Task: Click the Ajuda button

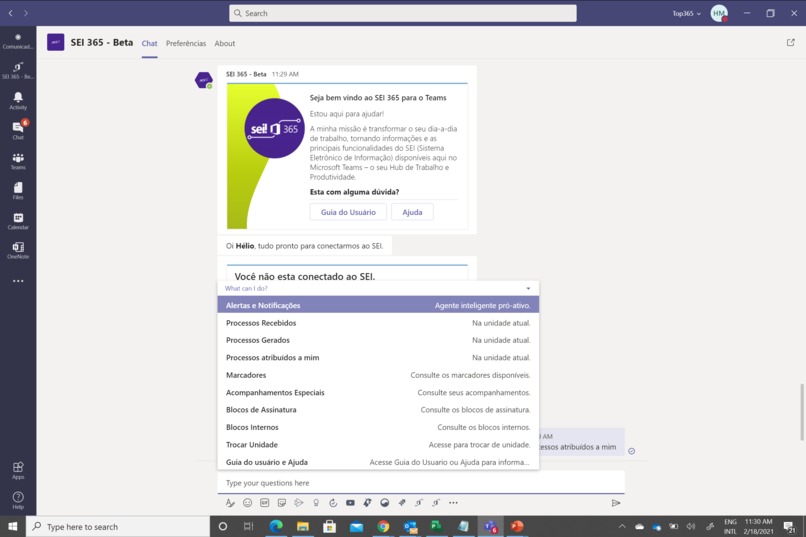Action: pyautogui.click(x=412, y=212)
